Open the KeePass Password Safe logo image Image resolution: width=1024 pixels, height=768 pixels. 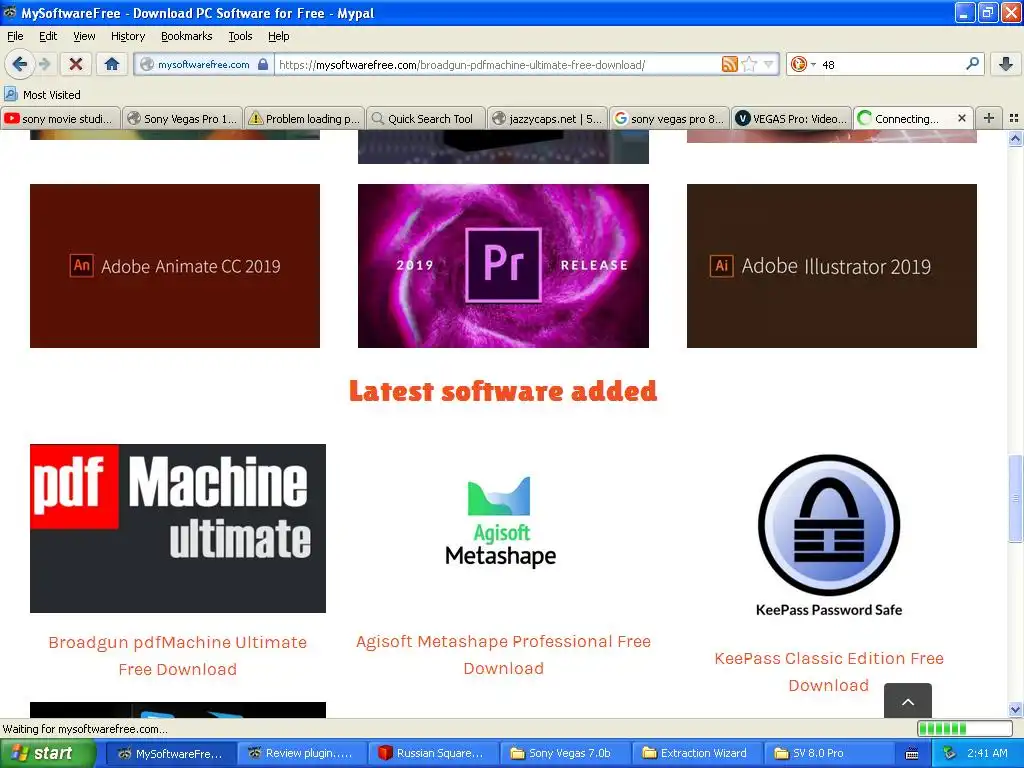click(x=829, y=536)
